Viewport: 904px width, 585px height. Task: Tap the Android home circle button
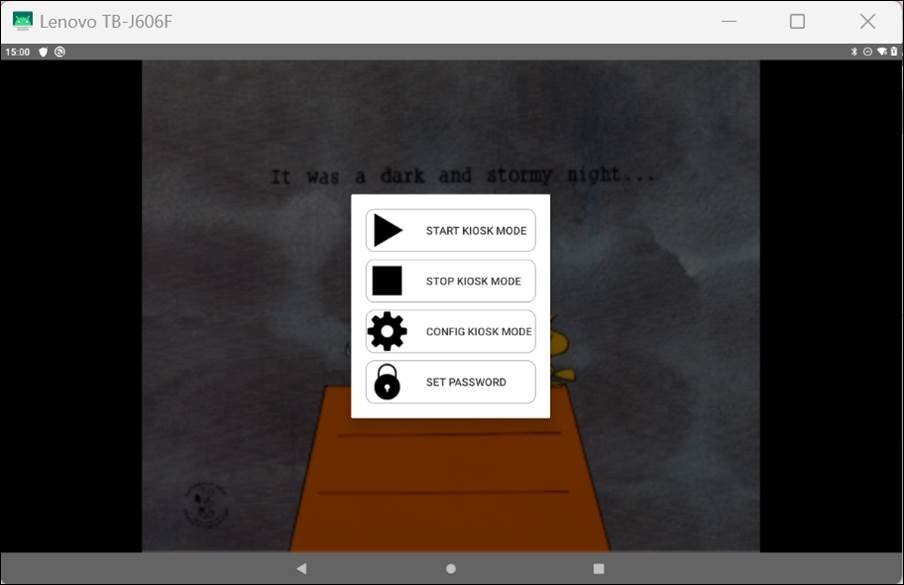click(451, 568)
